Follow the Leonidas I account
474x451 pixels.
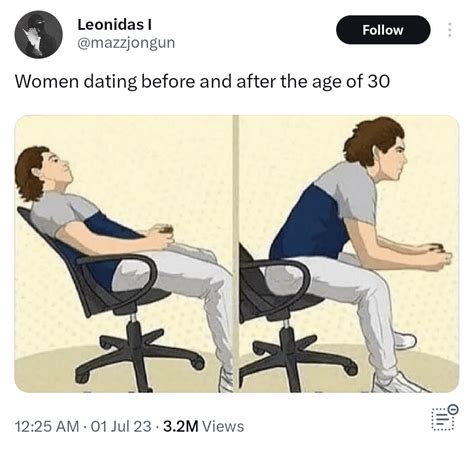click(x=383, y=30)
